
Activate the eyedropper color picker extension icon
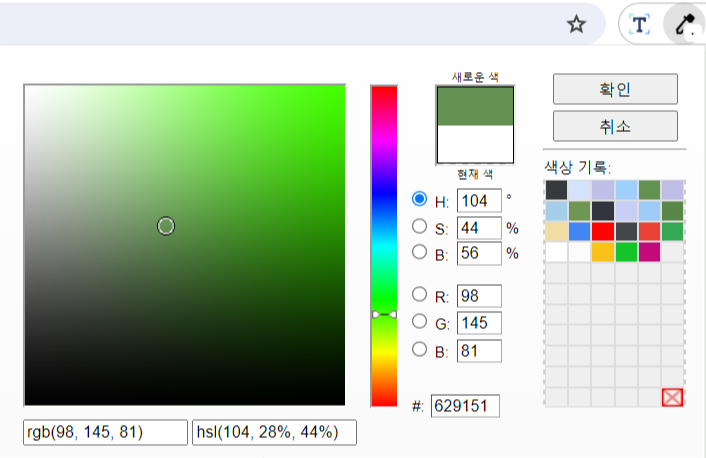[686, 24]
